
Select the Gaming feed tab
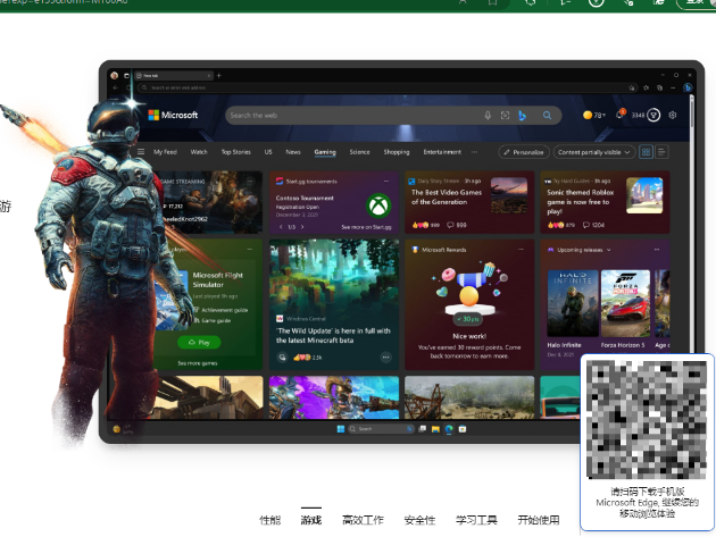pyautogui.click(x=325, y=152)
